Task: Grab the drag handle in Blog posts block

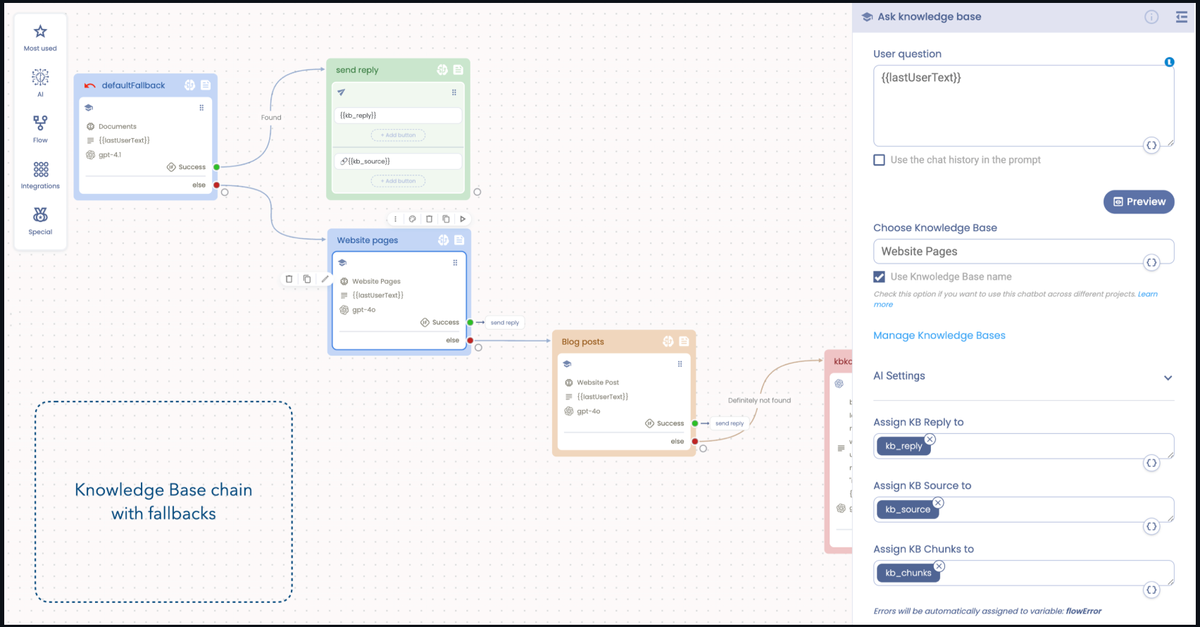Action: pos(680,364)
